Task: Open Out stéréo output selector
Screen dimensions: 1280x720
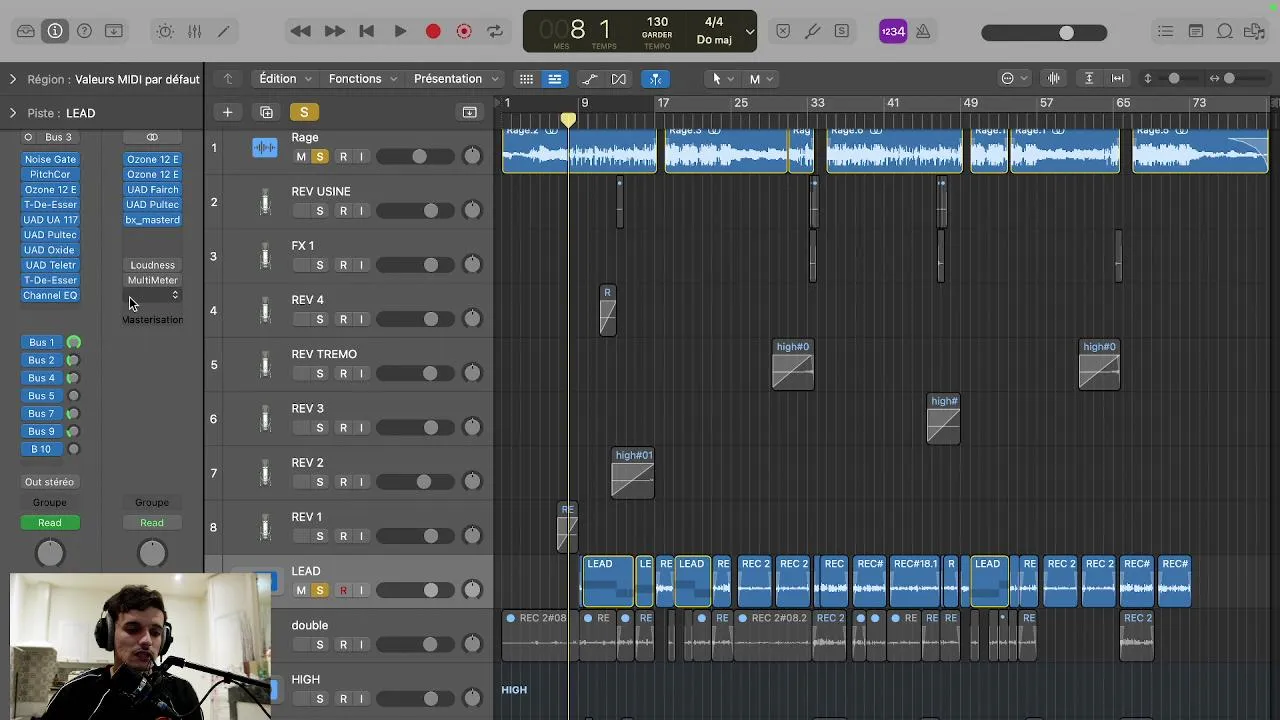Action: 50,482
